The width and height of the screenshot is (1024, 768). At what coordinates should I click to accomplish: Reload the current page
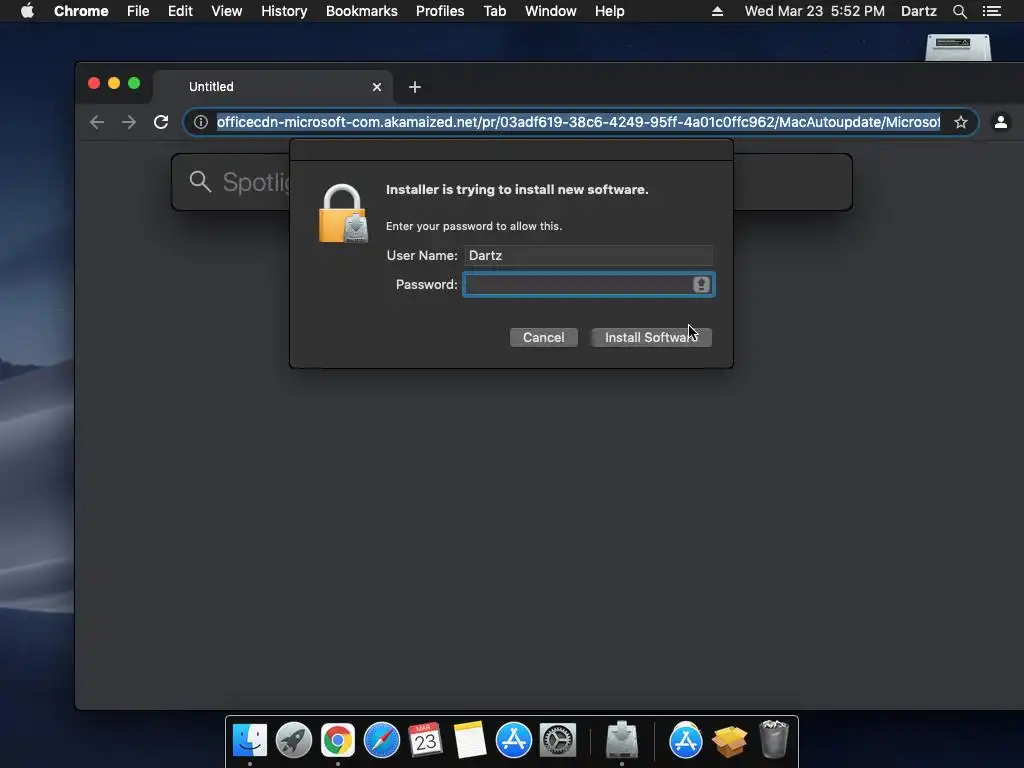(161, 122)
